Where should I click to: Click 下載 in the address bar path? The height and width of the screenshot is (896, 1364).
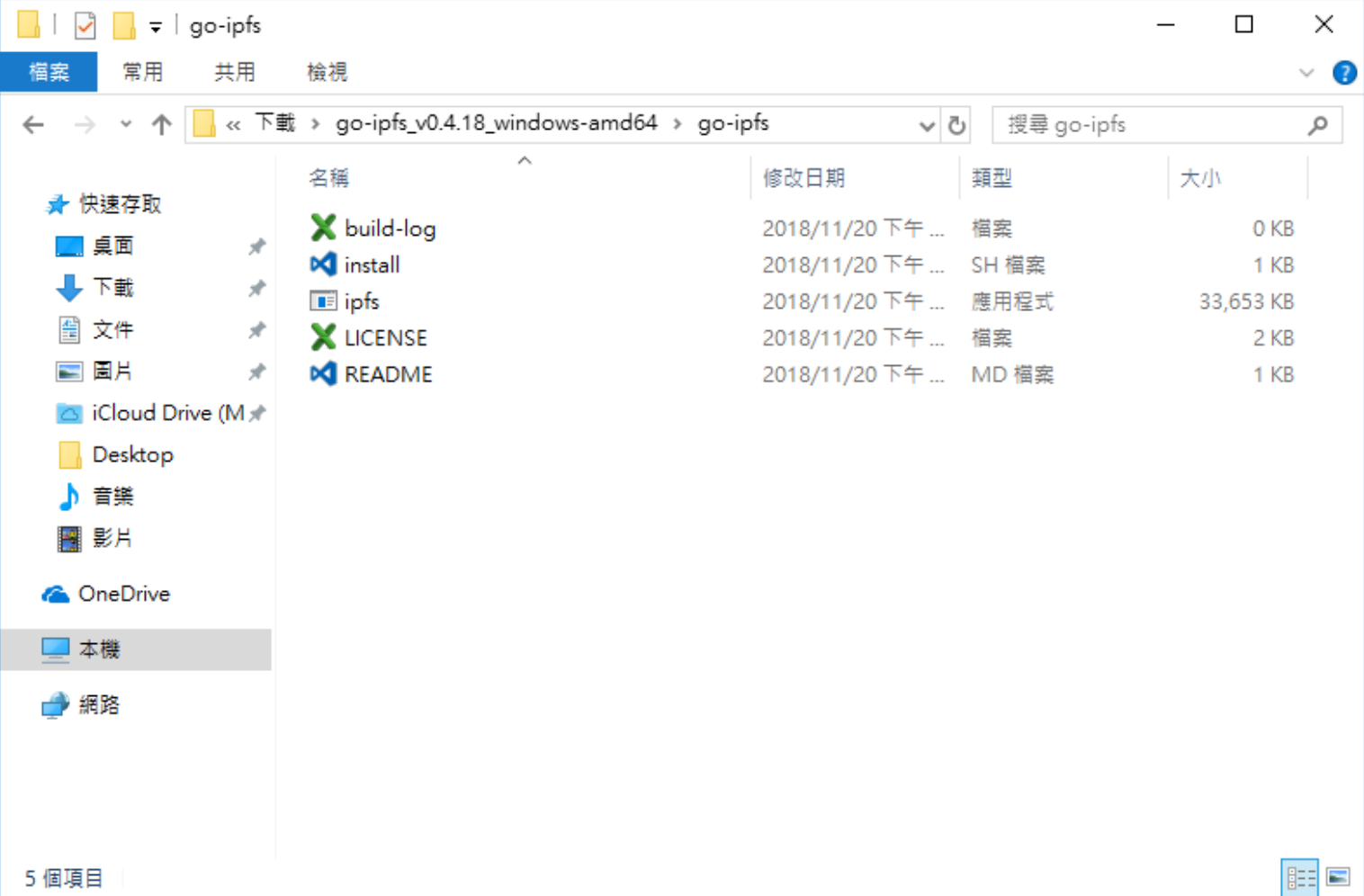tap(275, 122)
